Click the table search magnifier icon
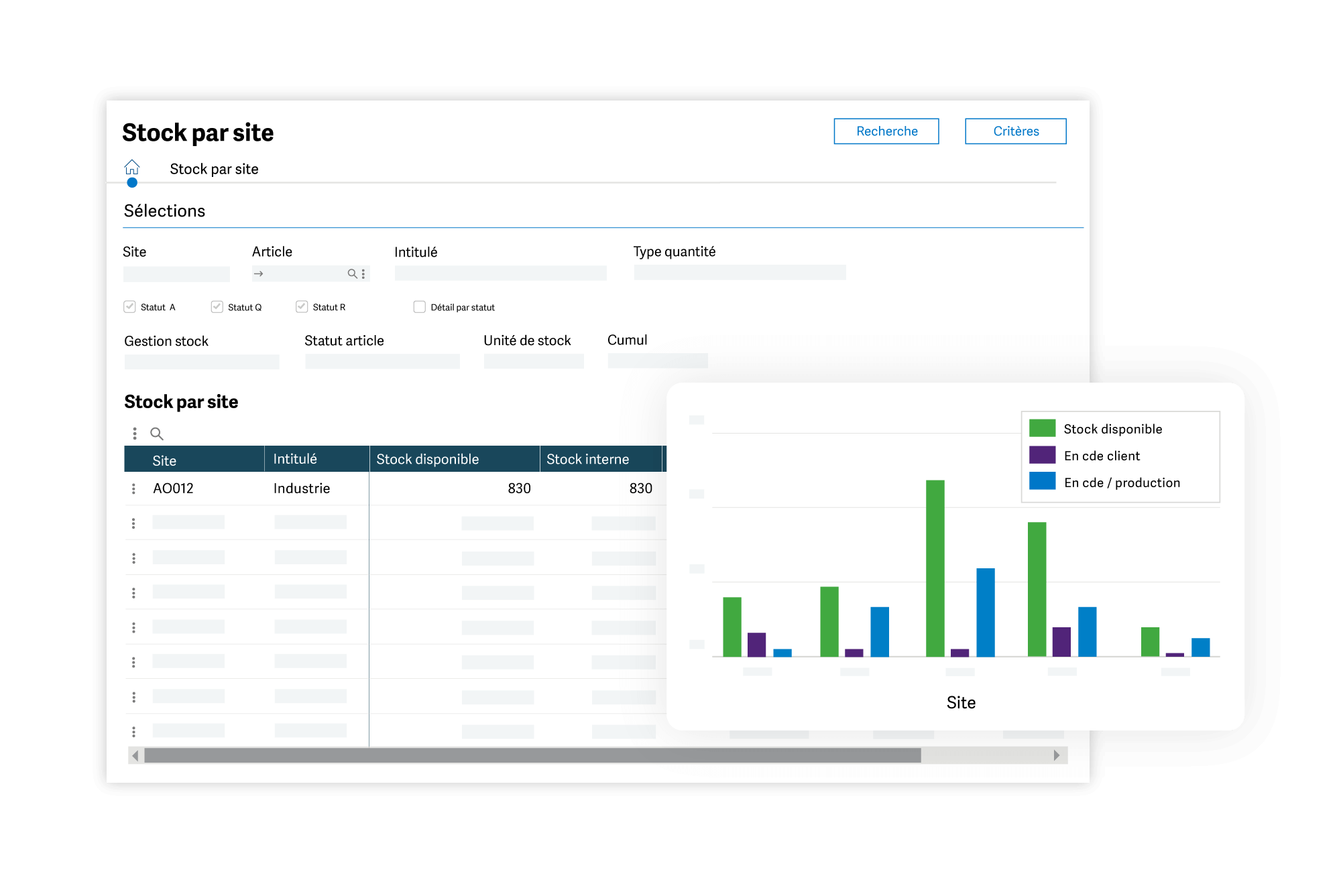The width and height of the screenshot is (1341, 896). pyautogui.click(x=157, y=434)
